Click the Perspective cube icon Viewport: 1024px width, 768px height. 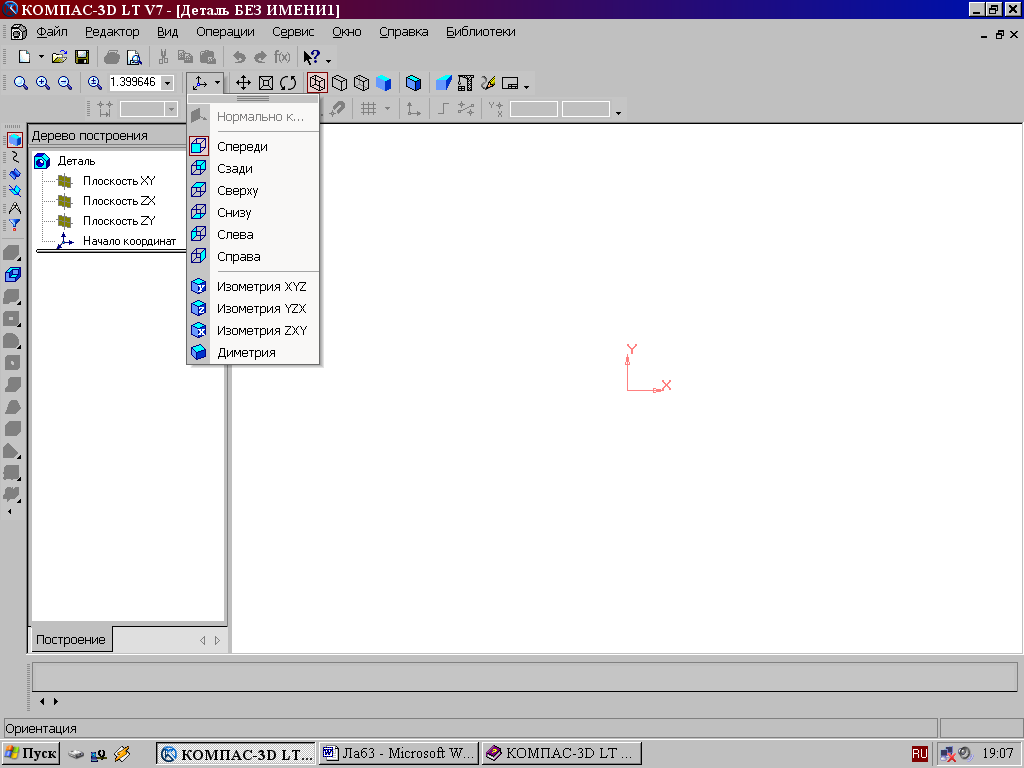pos(413,83)
